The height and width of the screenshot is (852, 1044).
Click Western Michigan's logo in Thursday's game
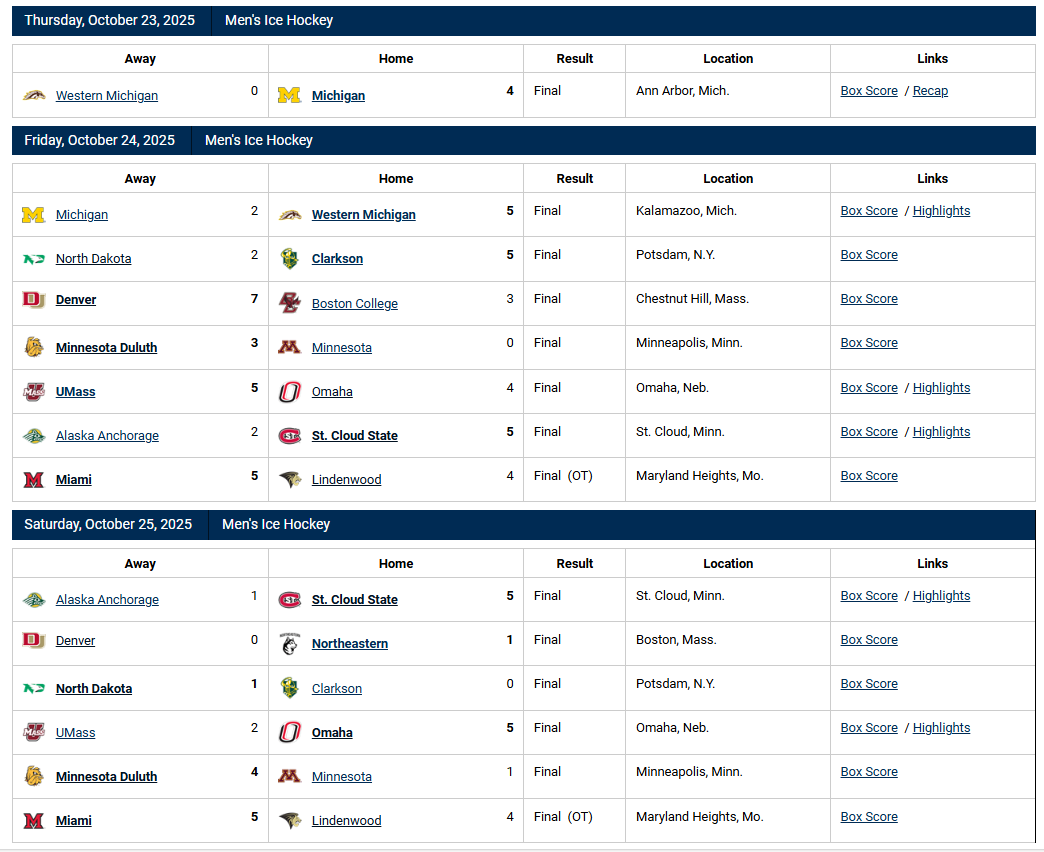click(34, 95)
